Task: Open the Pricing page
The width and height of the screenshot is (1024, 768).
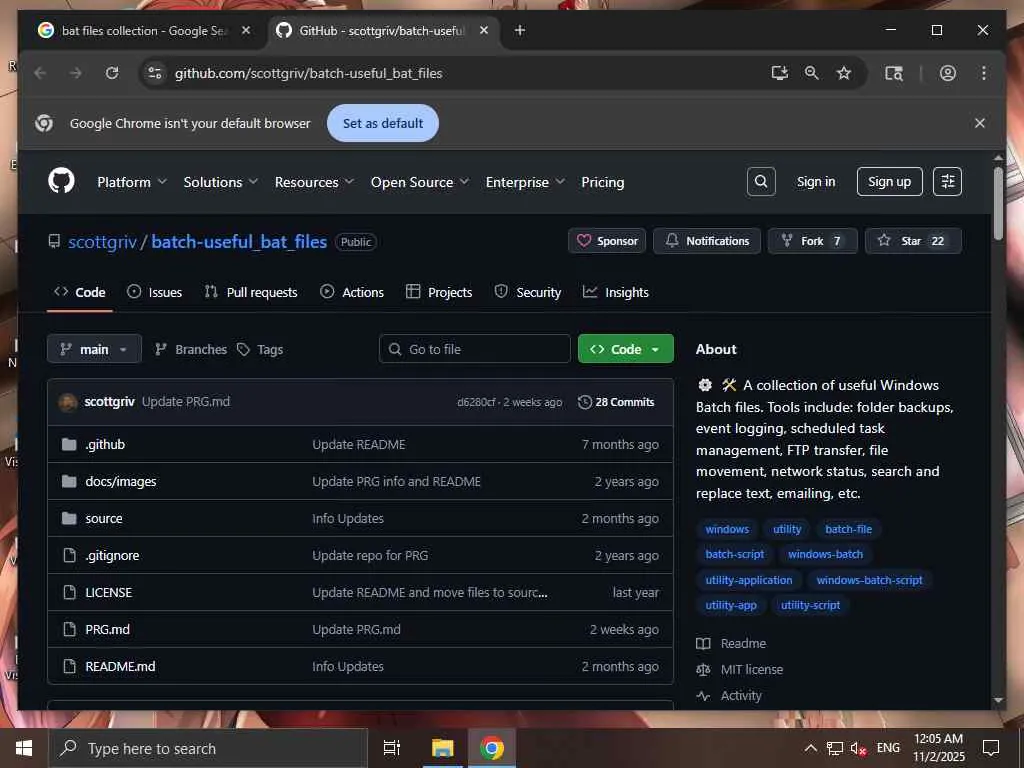Action: click(603, 182)
